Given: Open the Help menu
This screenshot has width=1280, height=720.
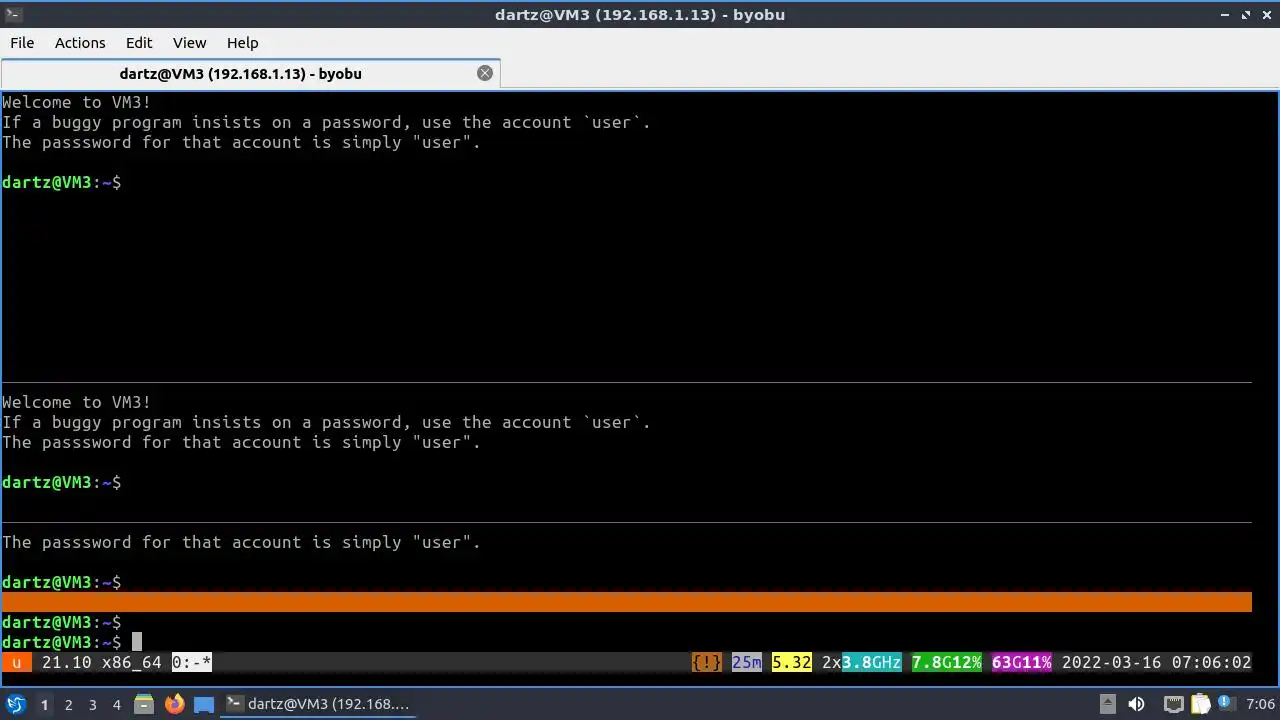Looking at the screenshot, I should pyautogui.click(x=242, y=43).
